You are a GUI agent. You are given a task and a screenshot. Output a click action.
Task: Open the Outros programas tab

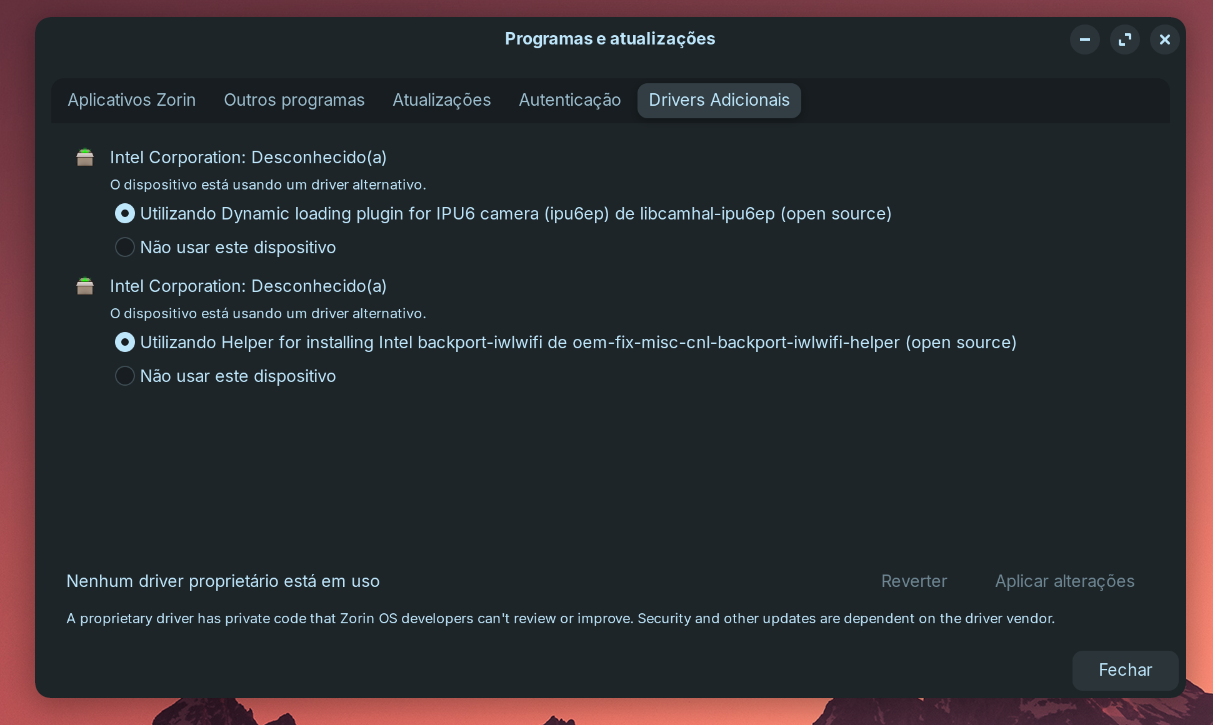294,100
